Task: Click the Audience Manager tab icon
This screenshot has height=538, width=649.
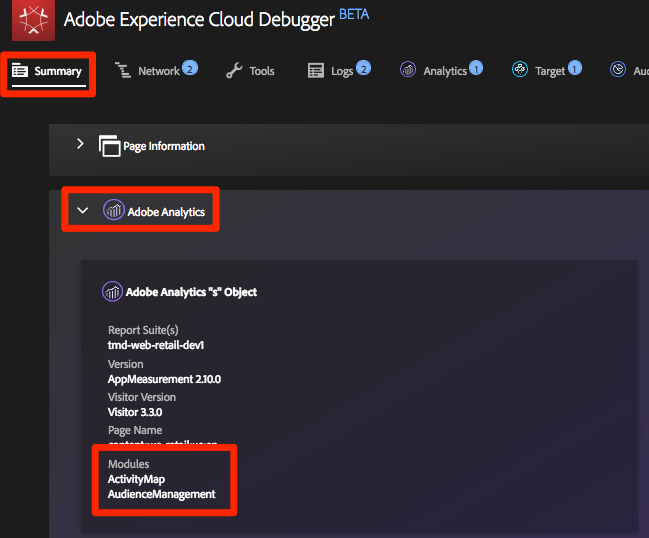Action: pyautogui.click(x=618, y=69)
